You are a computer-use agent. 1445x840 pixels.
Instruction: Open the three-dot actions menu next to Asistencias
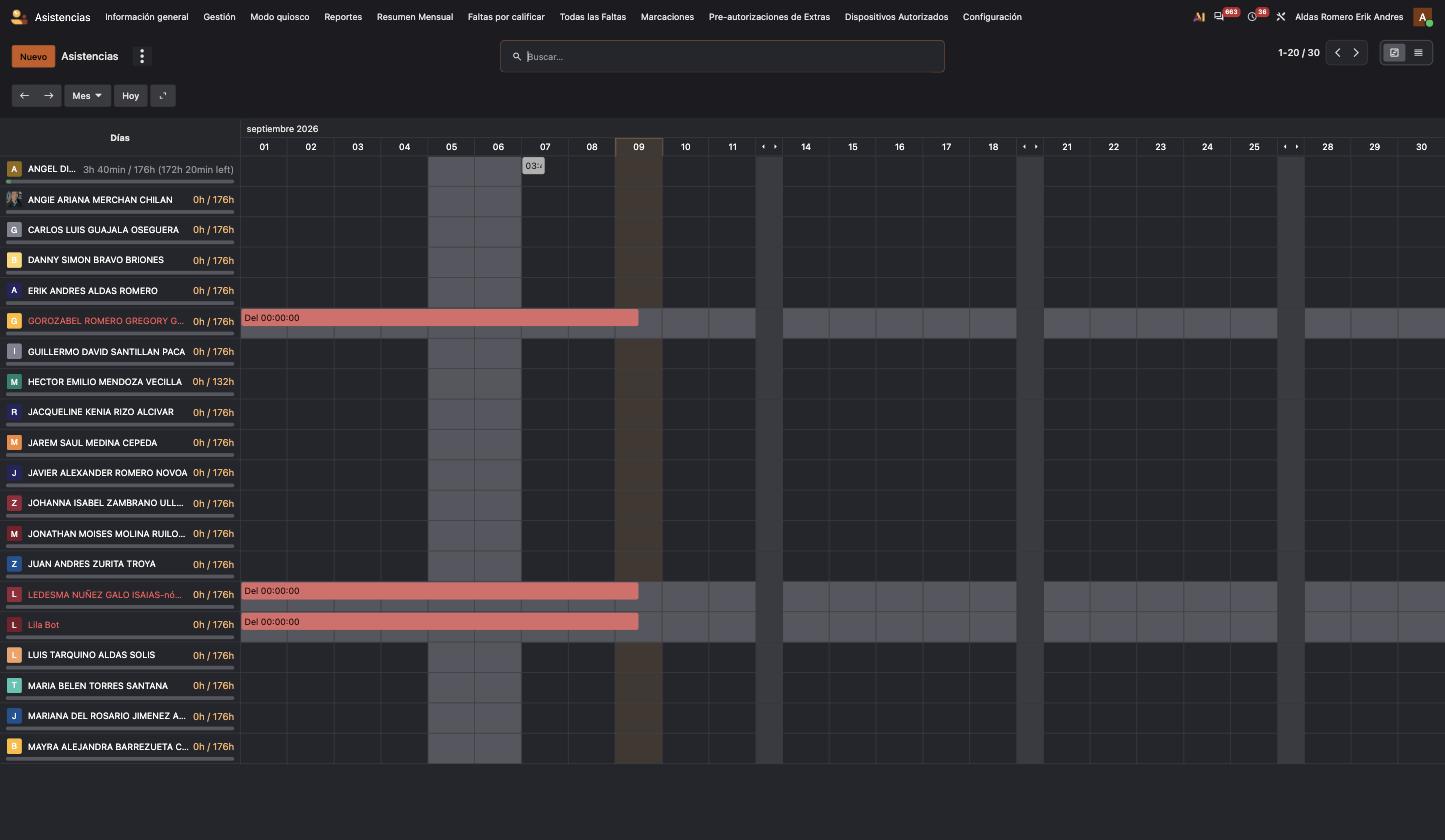click(x=142, y=57)
